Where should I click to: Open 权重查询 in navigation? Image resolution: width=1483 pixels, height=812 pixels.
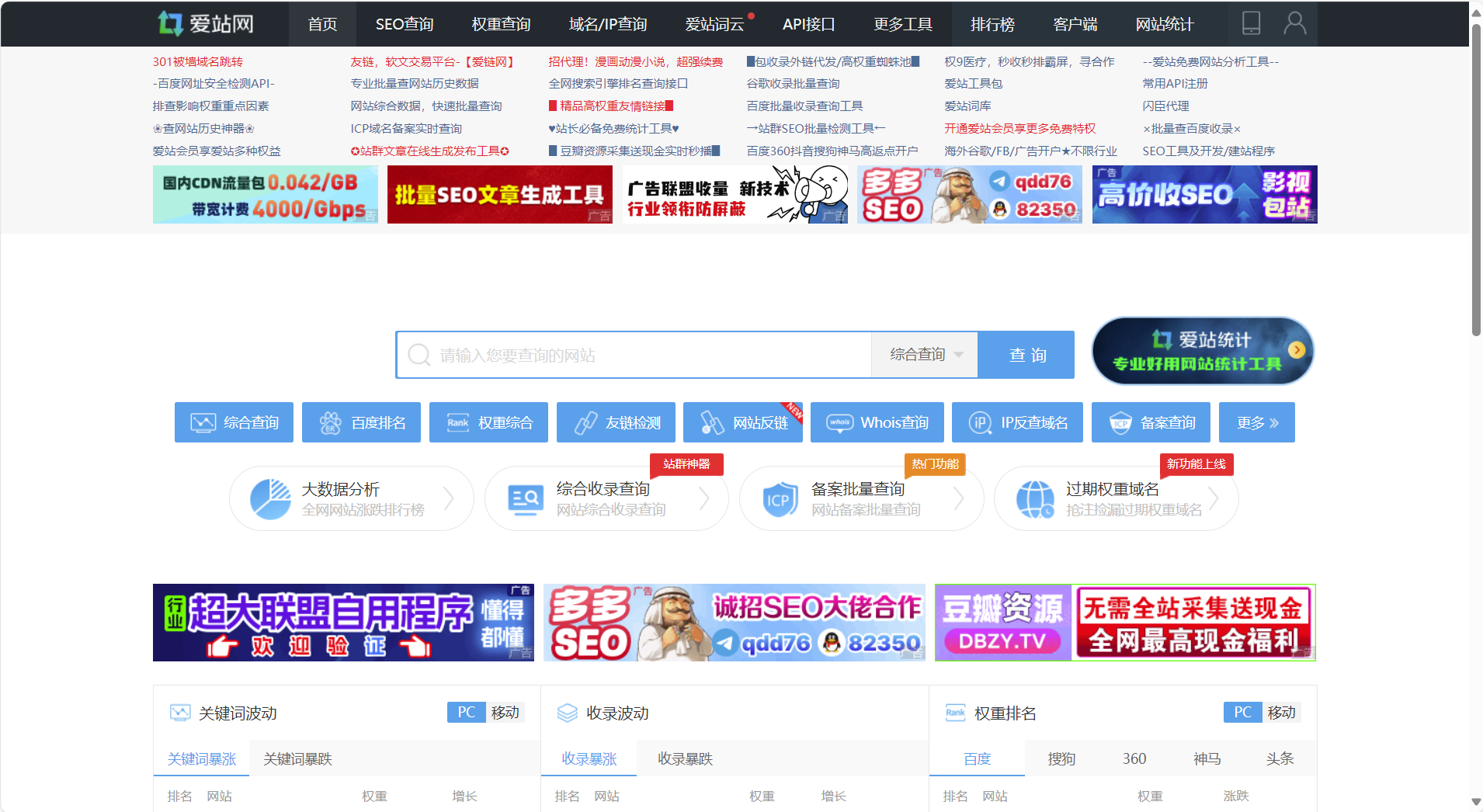pyautogui.click(x=501, y=24)
